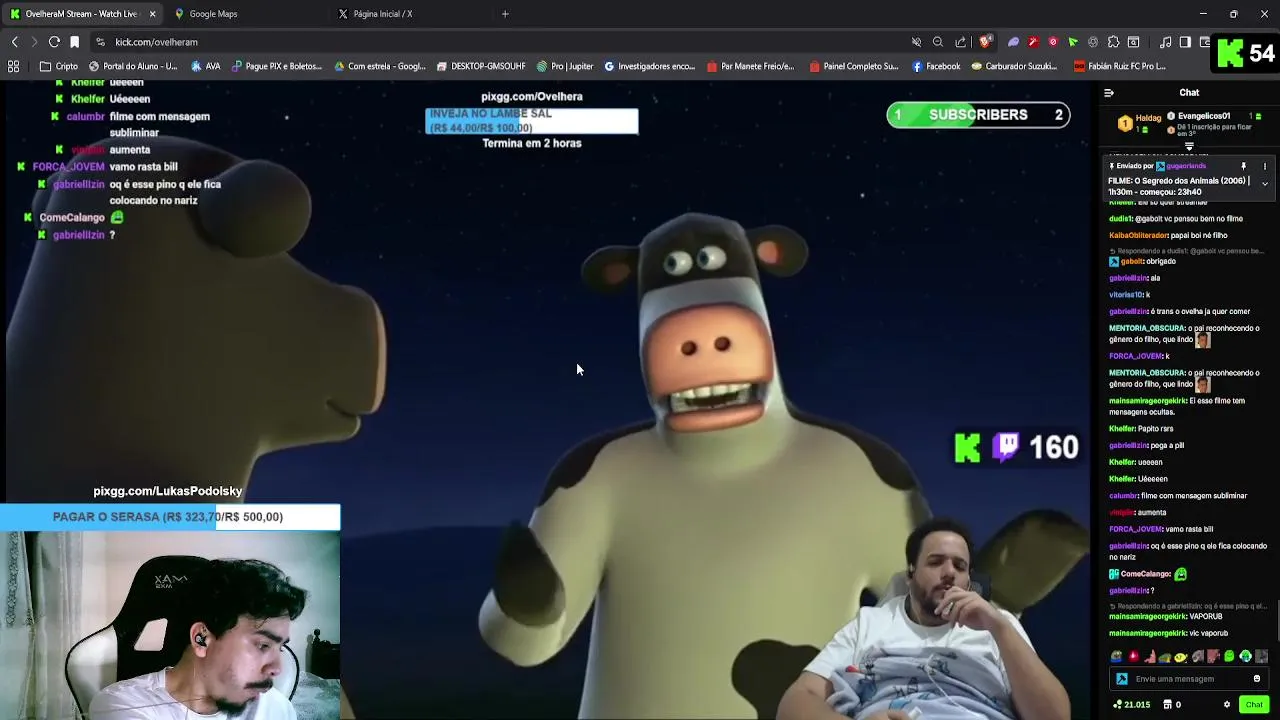
Task: Open the music note media control
Action: (1166, 42)
